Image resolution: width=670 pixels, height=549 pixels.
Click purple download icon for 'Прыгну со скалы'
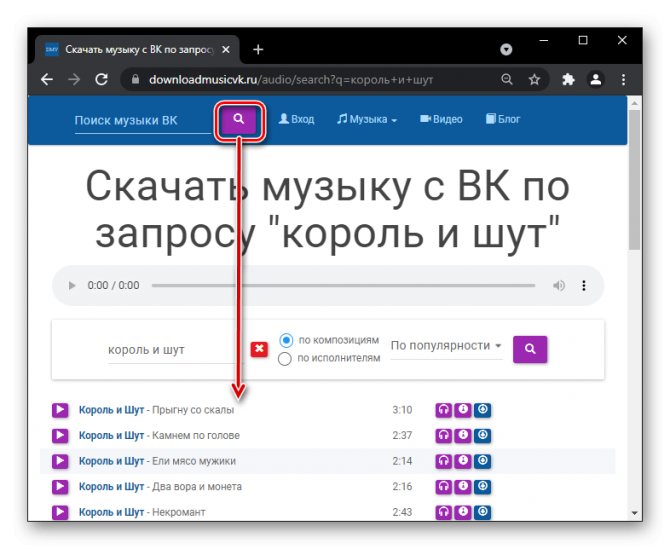[x=463, y=410]
